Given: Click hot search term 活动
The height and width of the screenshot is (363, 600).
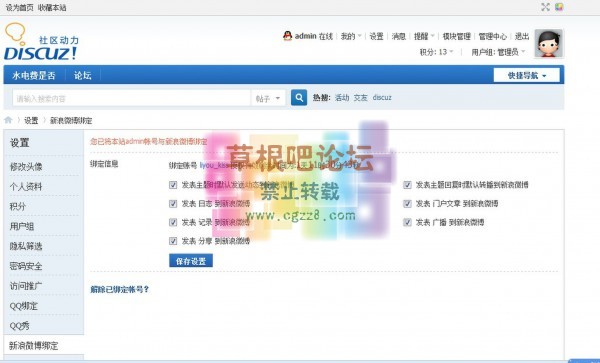Looking at the screenshot, I should pyautogui.click(x=342, y=98).
